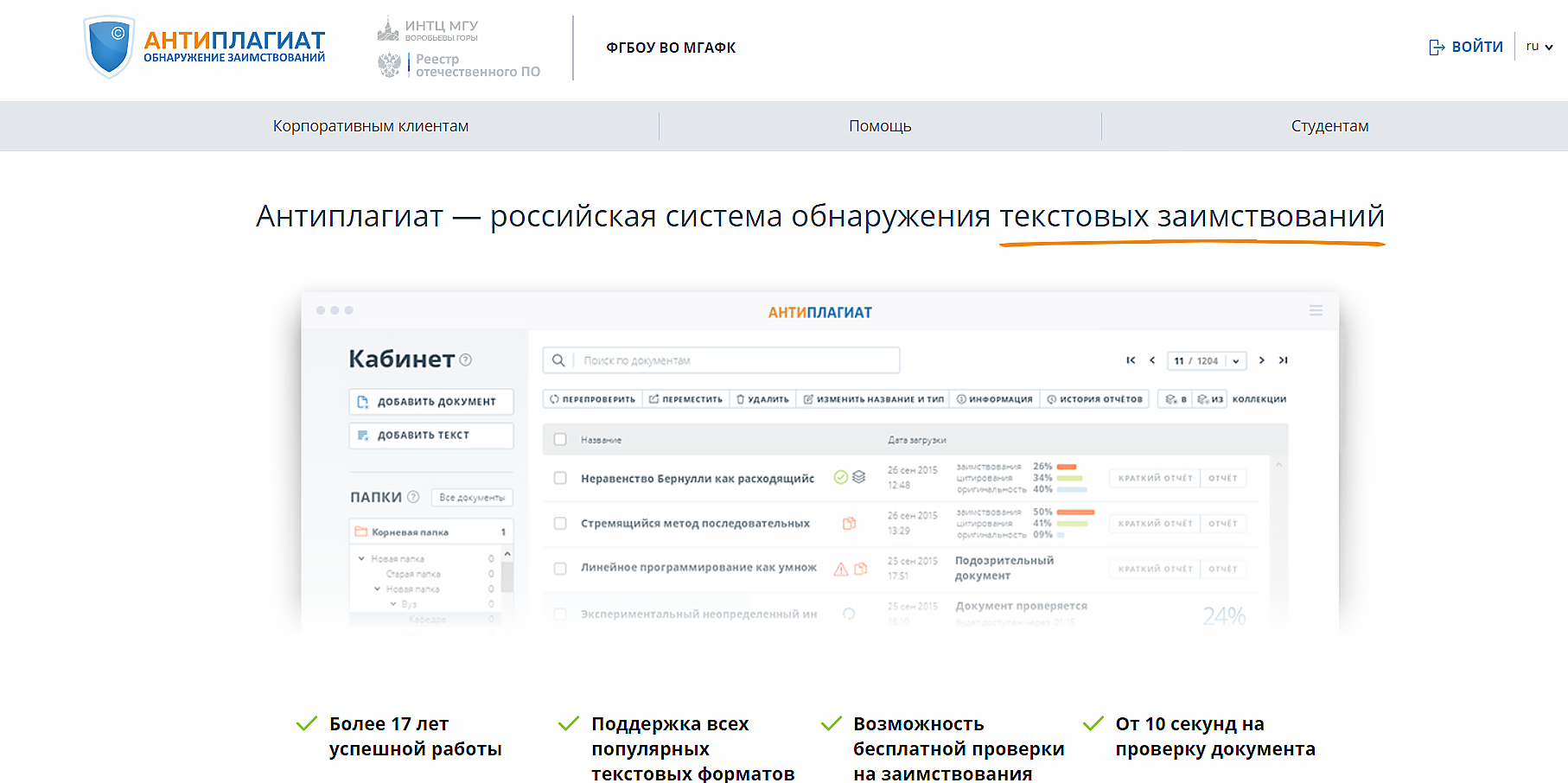Click warning triangle on Линейное программирование row
The height and width of the screenshot is (783, 1568).
[840, 569]
